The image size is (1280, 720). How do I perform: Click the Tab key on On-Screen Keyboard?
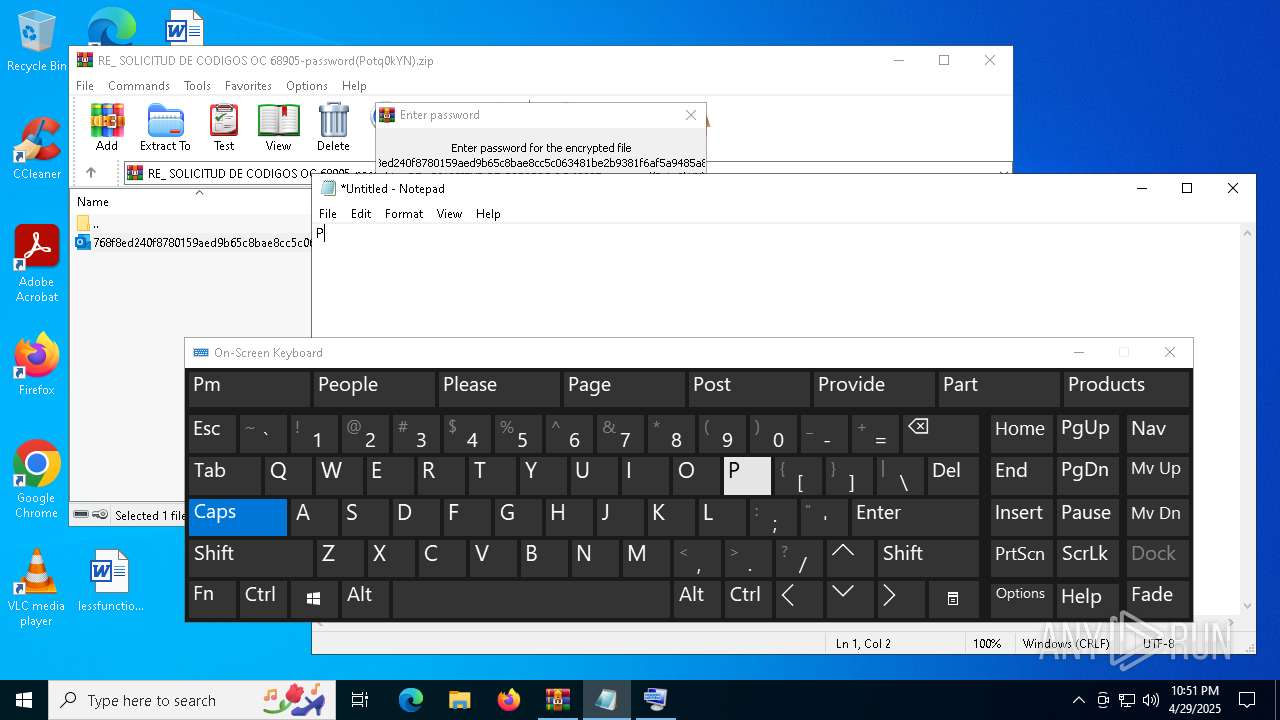tap(225, 476)
